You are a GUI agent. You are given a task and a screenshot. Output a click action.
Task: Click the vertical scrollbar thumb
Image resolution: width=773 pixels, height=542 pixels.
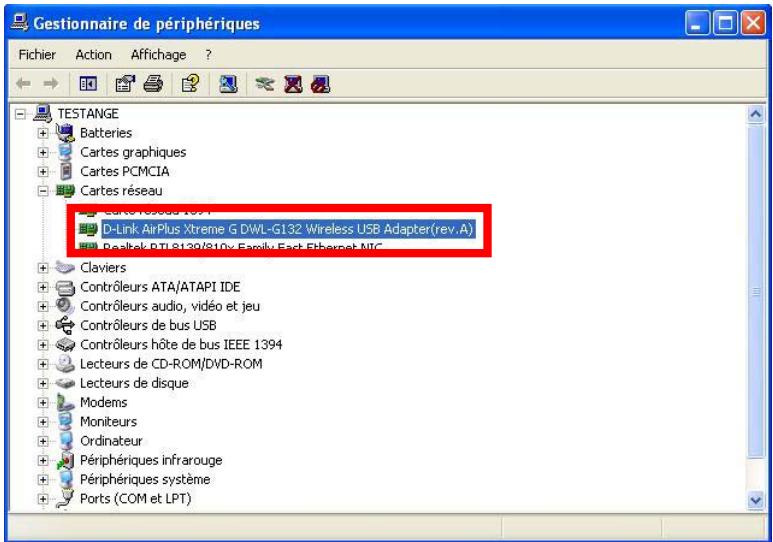click(755, 291)
